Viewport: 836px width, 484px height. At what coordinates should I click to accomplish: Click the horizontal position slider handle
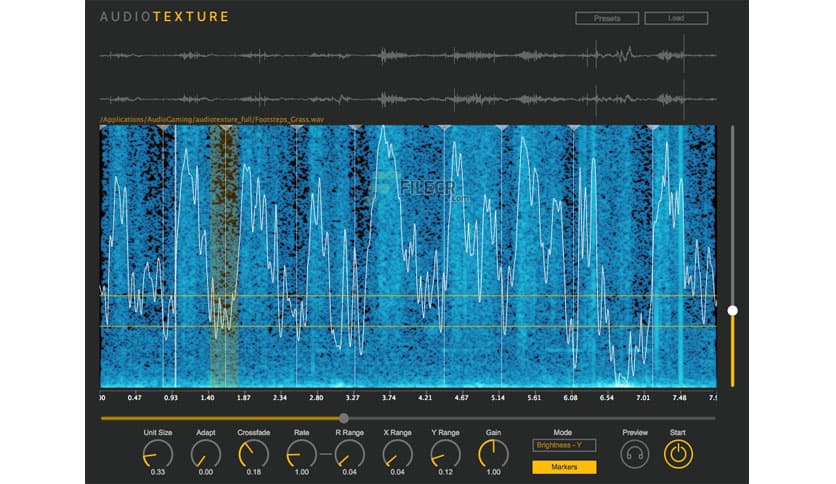click(344, 418)
